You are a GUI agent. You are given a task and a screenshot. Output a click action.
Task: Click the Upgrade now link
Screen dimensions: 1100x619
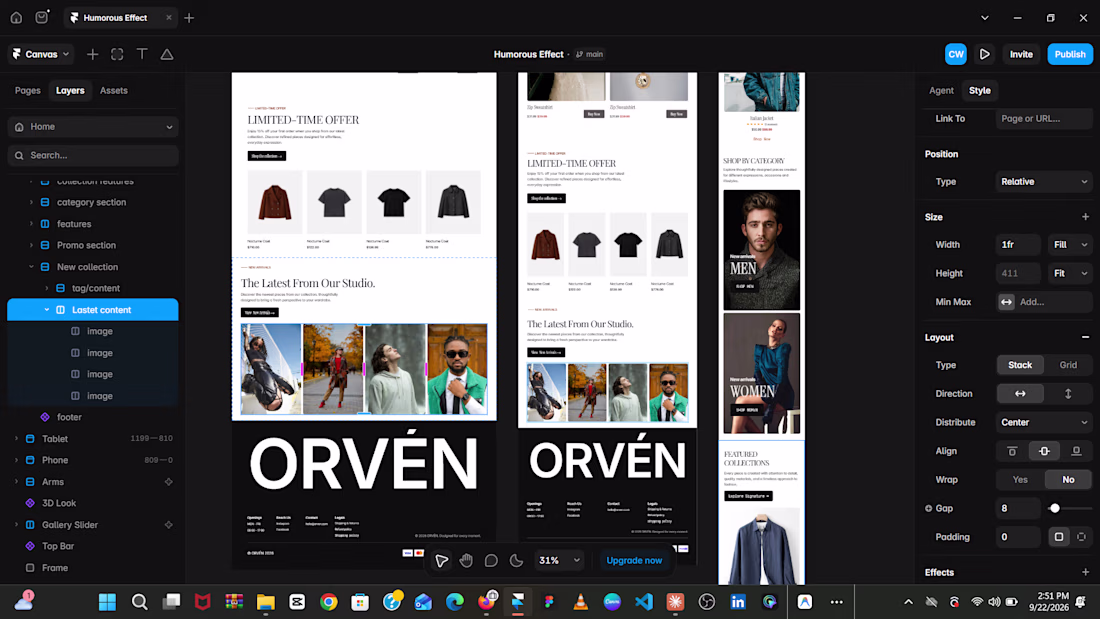pyautogui.click(x=634, y=560)
